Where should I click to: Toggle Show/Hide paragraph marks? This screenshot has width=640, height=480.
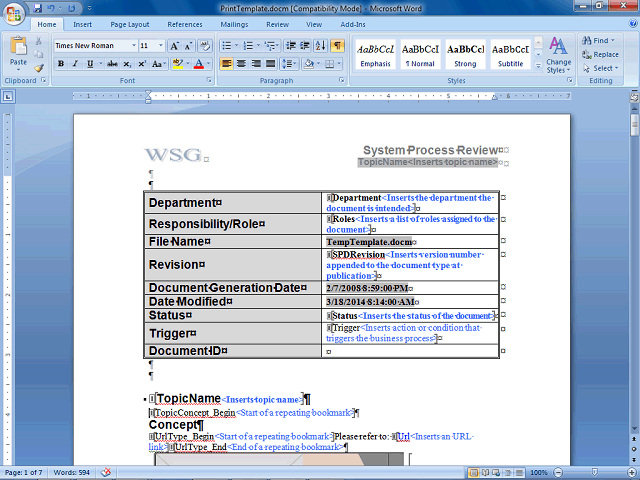pyautogui.click(x=337, y=45)
